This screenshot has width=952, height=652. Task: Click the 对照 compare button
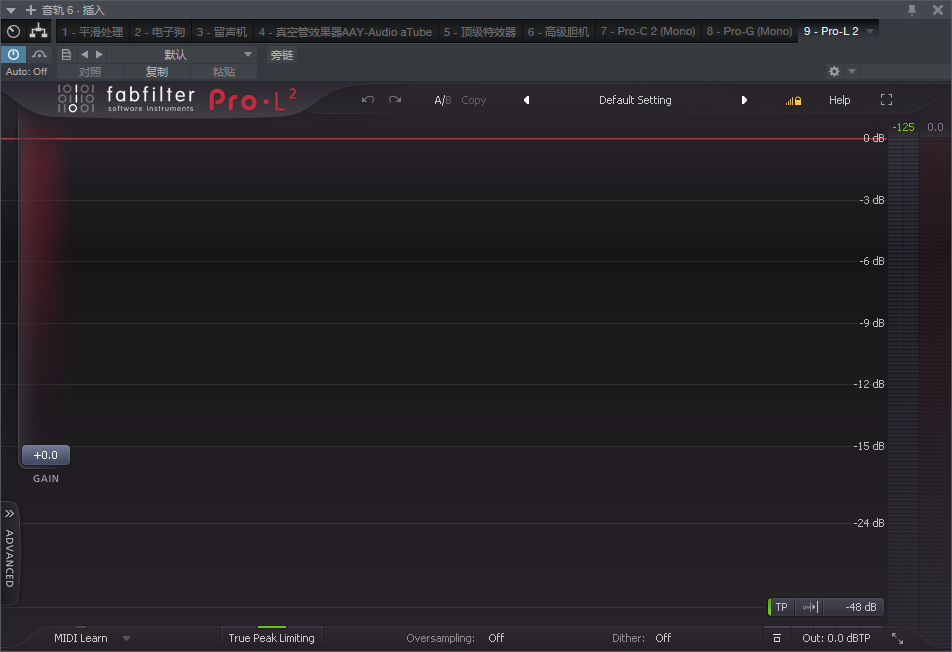tap(90, 72)
